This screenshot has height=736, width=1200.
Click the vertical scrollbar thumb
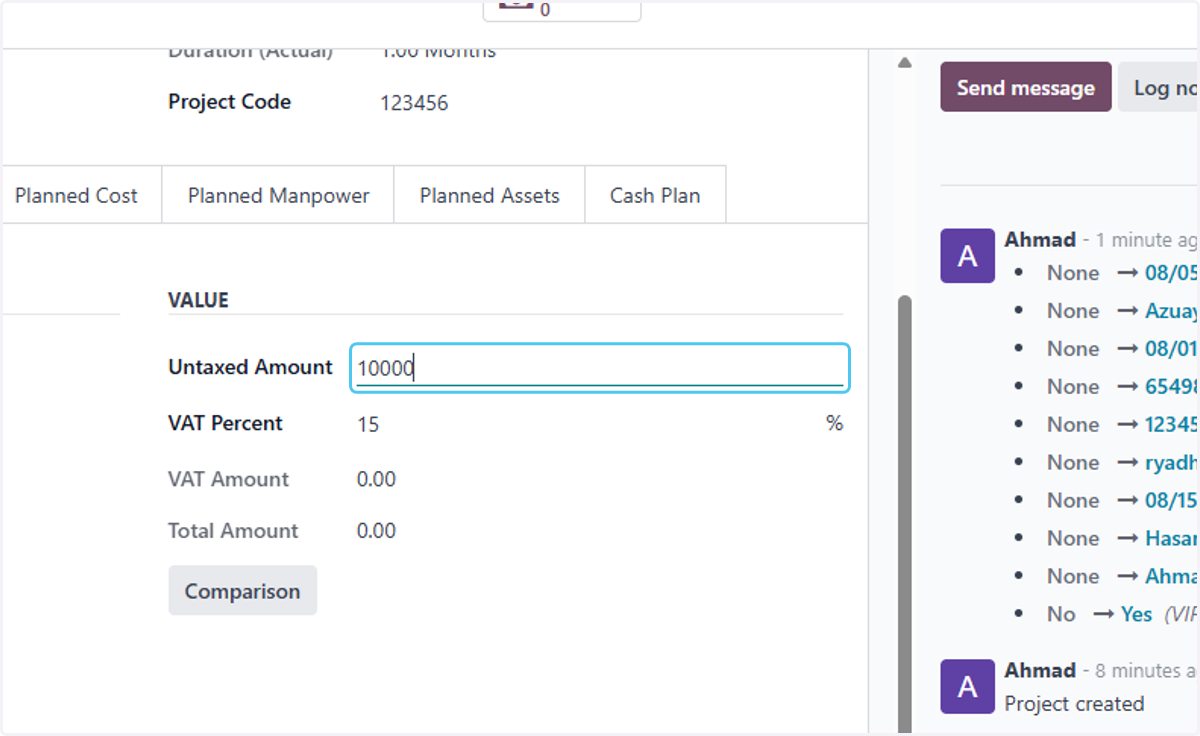point(905,515)
